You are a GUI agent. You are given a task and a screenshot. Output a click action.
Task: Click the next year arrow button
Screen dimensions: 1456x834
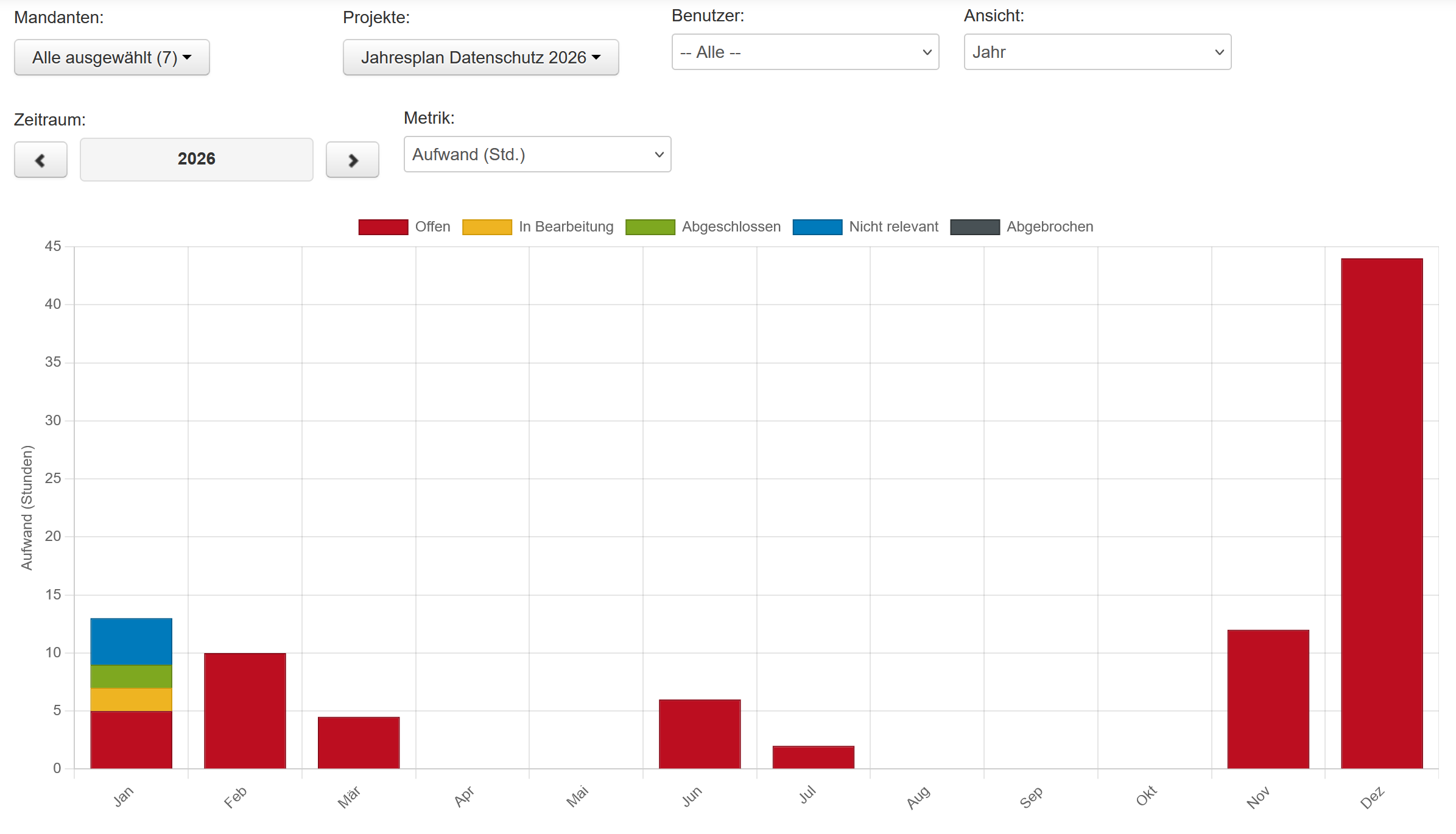pyautogui.click(x=352, y=160)
